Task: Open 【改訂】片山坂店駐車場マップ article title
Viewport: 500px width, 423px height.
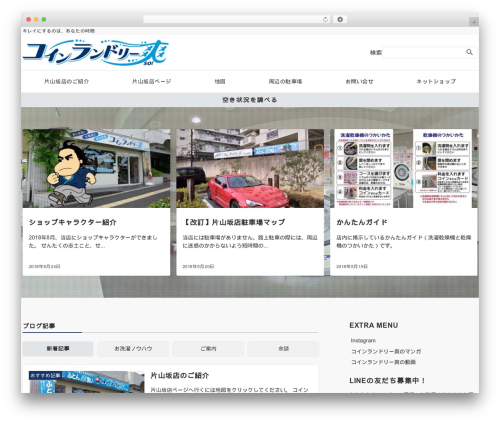Action: pyautogui.click(x=234, y=222)
